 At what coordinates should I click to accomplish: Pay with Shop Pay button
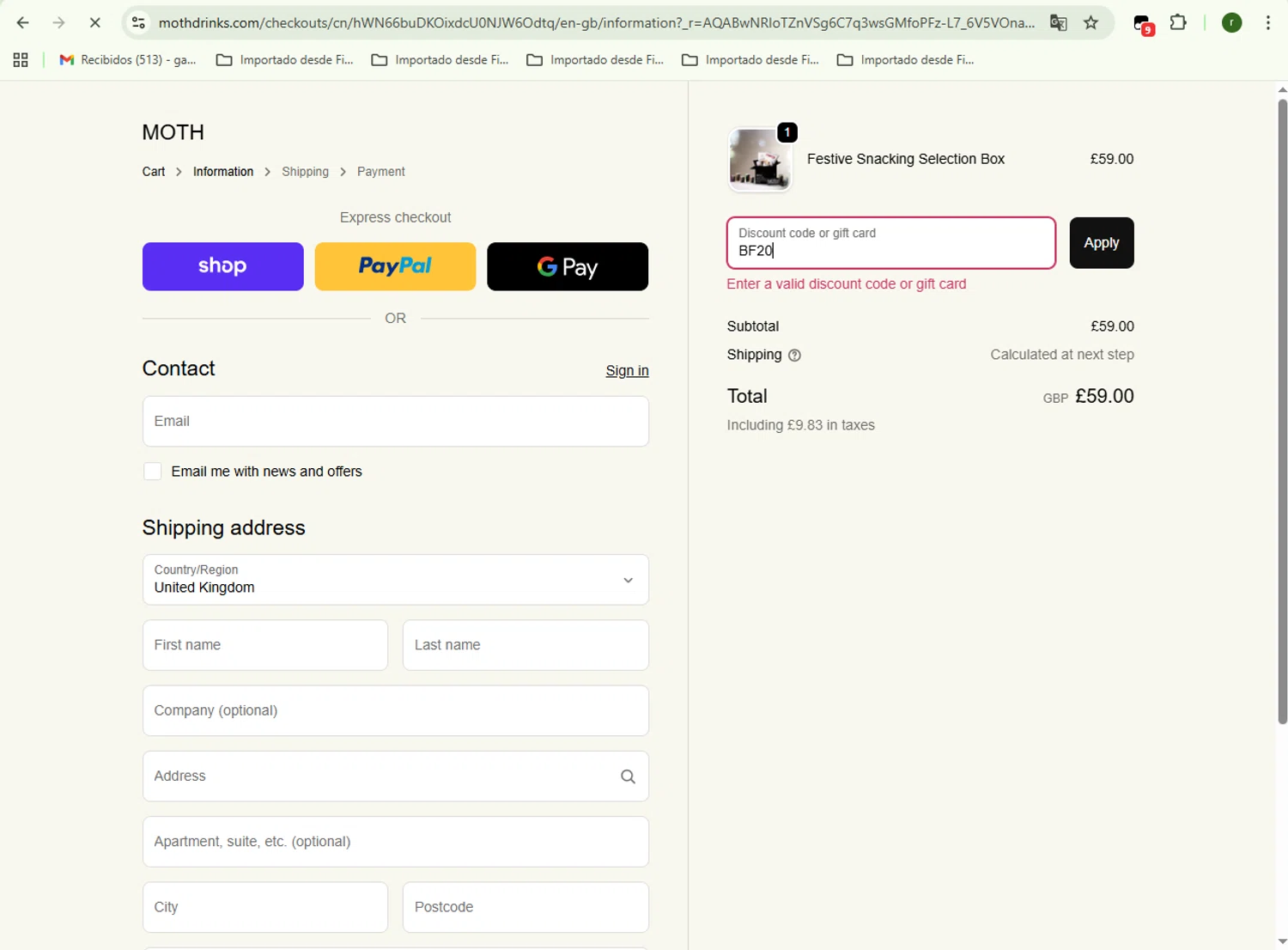pyautogui.click(x=223, y=266)
